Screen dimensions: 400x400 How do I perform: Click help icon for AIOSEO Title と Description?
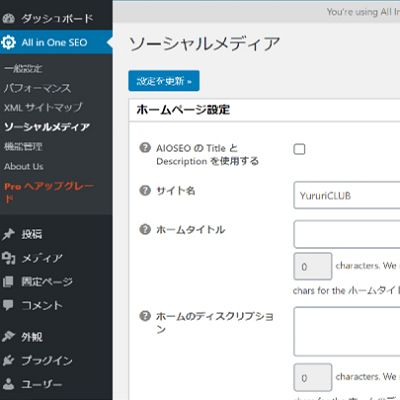[x=145, y=147]
